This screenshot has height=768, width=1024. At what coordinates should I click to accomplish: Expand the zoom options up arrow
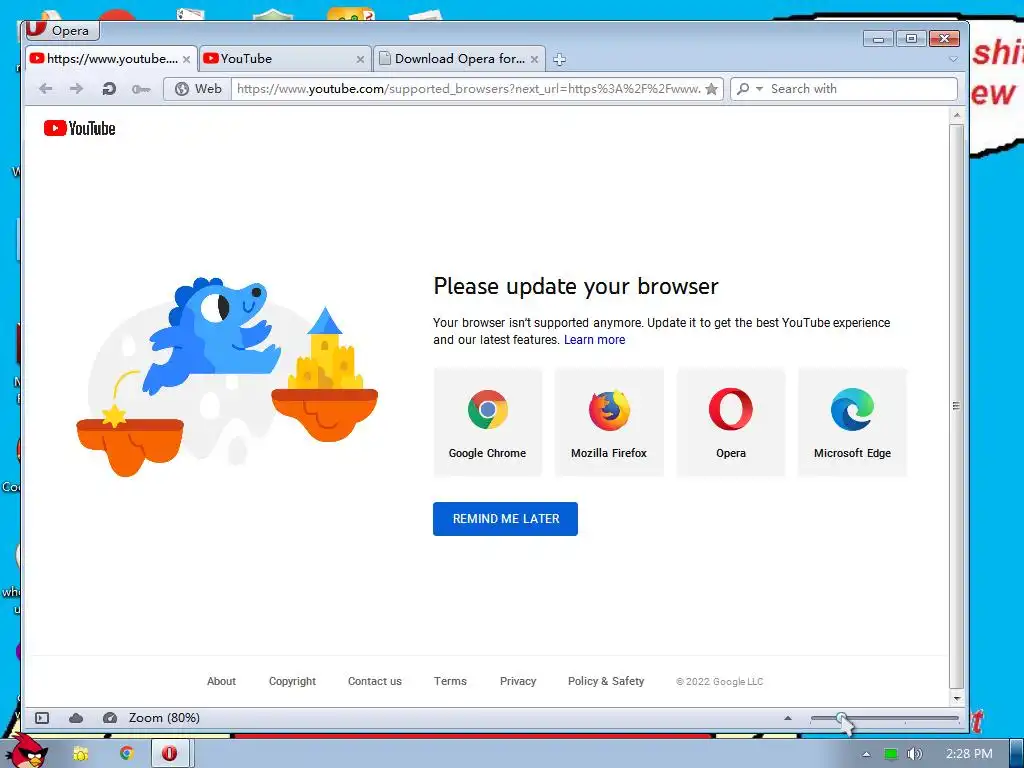(x=788, y=718)
